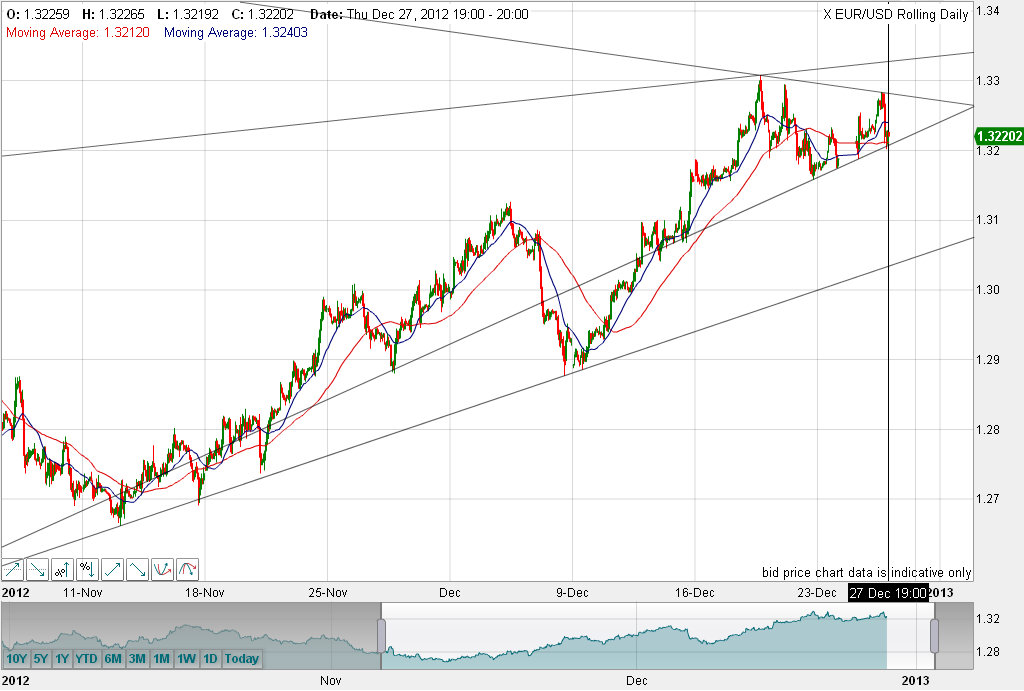The width and height of the screenshot is (1024, 691).
Task: Pick the solid downward arrow drawing tool
Action: click(x=137, y=570)
